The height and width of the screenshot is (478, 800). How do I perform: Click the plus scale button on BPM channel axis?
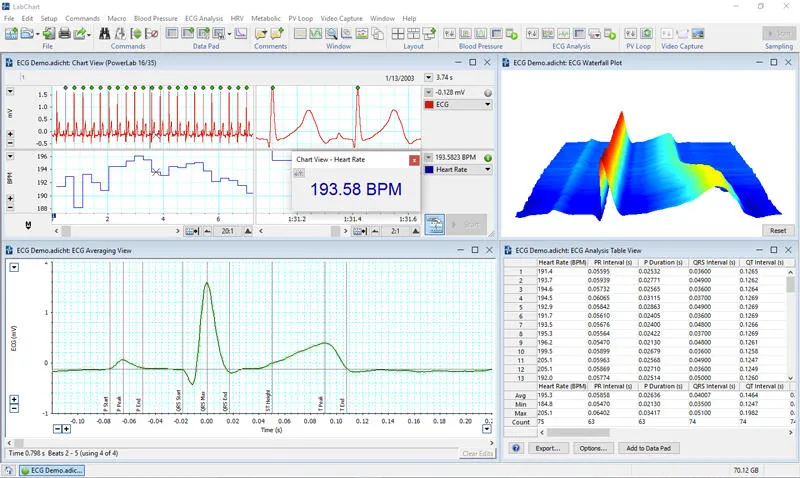(x=11, y=201)
